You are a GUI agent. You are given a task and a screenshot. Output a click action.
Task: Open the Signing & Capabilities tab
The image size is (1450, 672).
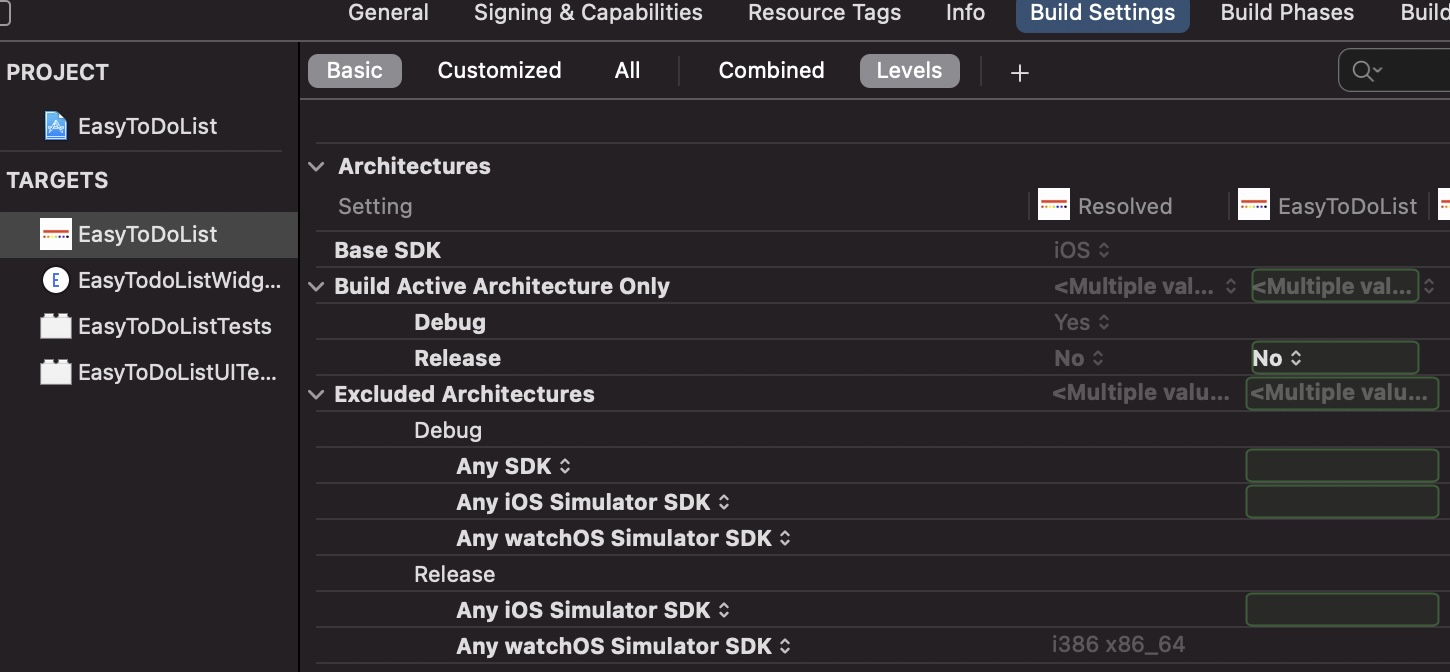[588, 13]
